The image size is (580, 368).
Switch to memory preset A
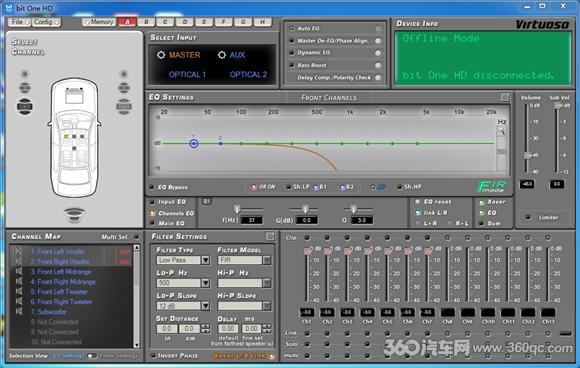[x=127, y=22]
